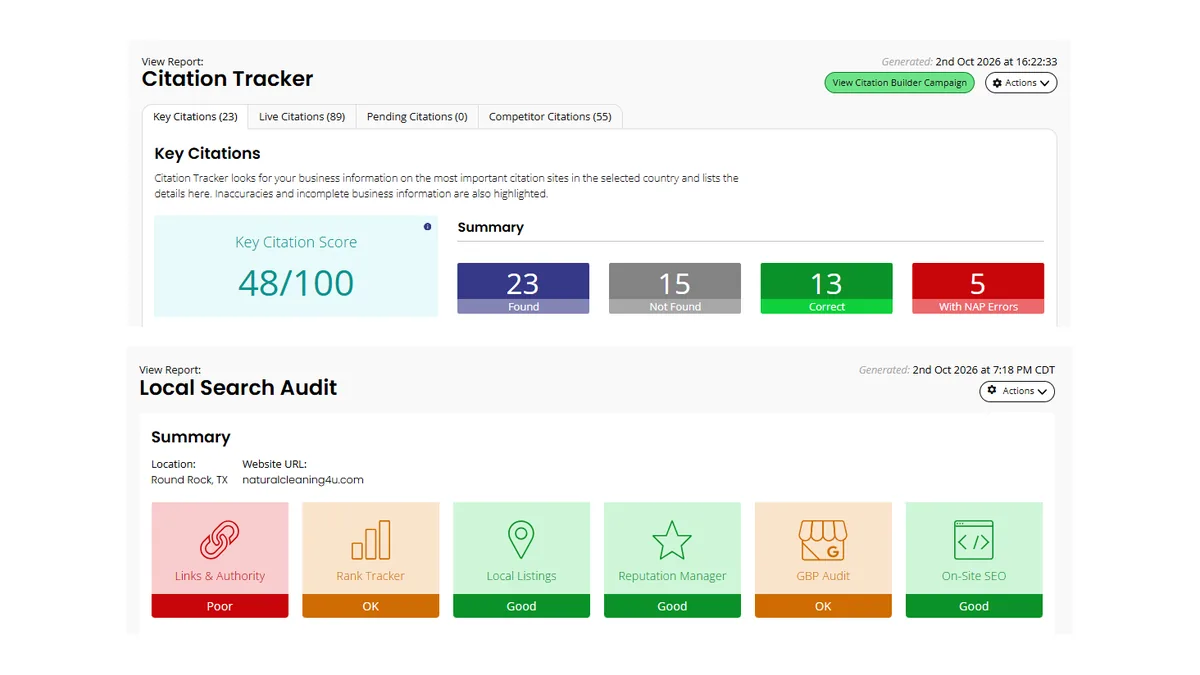Click the blue 23 Found summary tile
1200x675 pixels.
pos(523,289)
